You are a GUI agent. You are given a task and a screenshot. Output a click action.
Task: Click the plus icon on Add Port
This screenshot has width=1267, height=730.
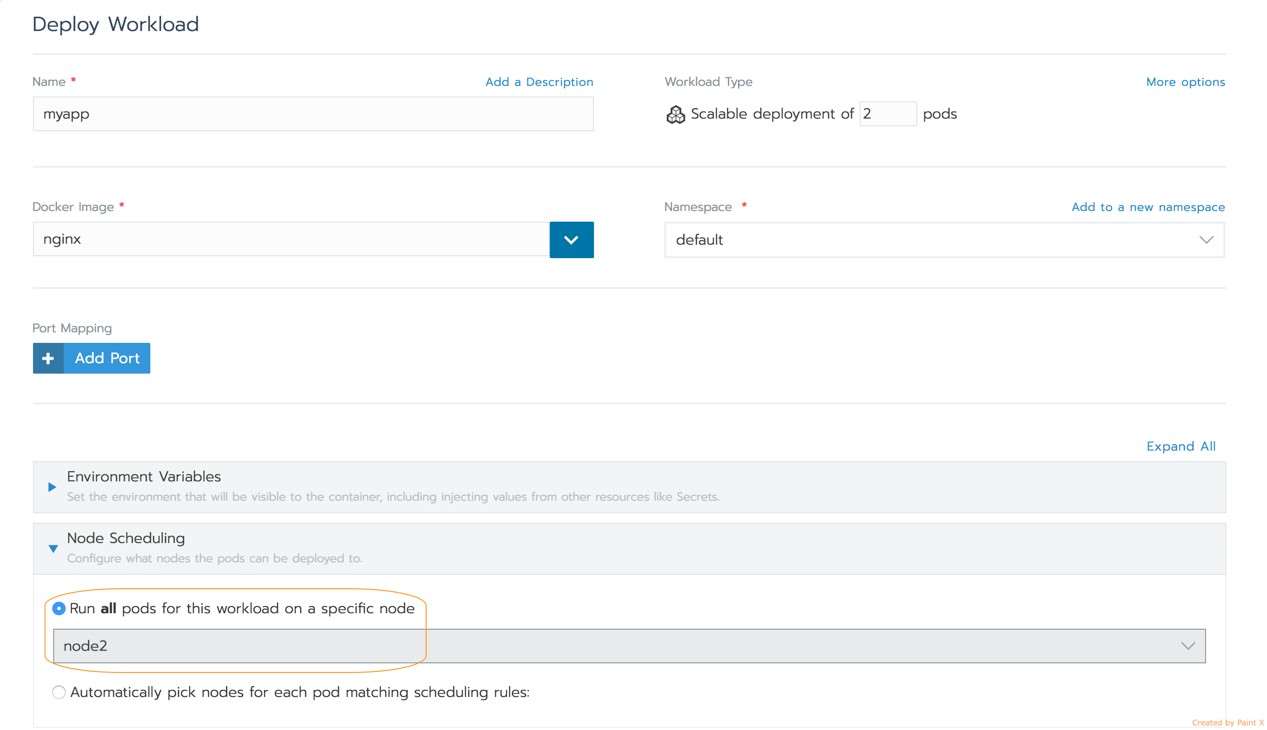tap(48, 358)
